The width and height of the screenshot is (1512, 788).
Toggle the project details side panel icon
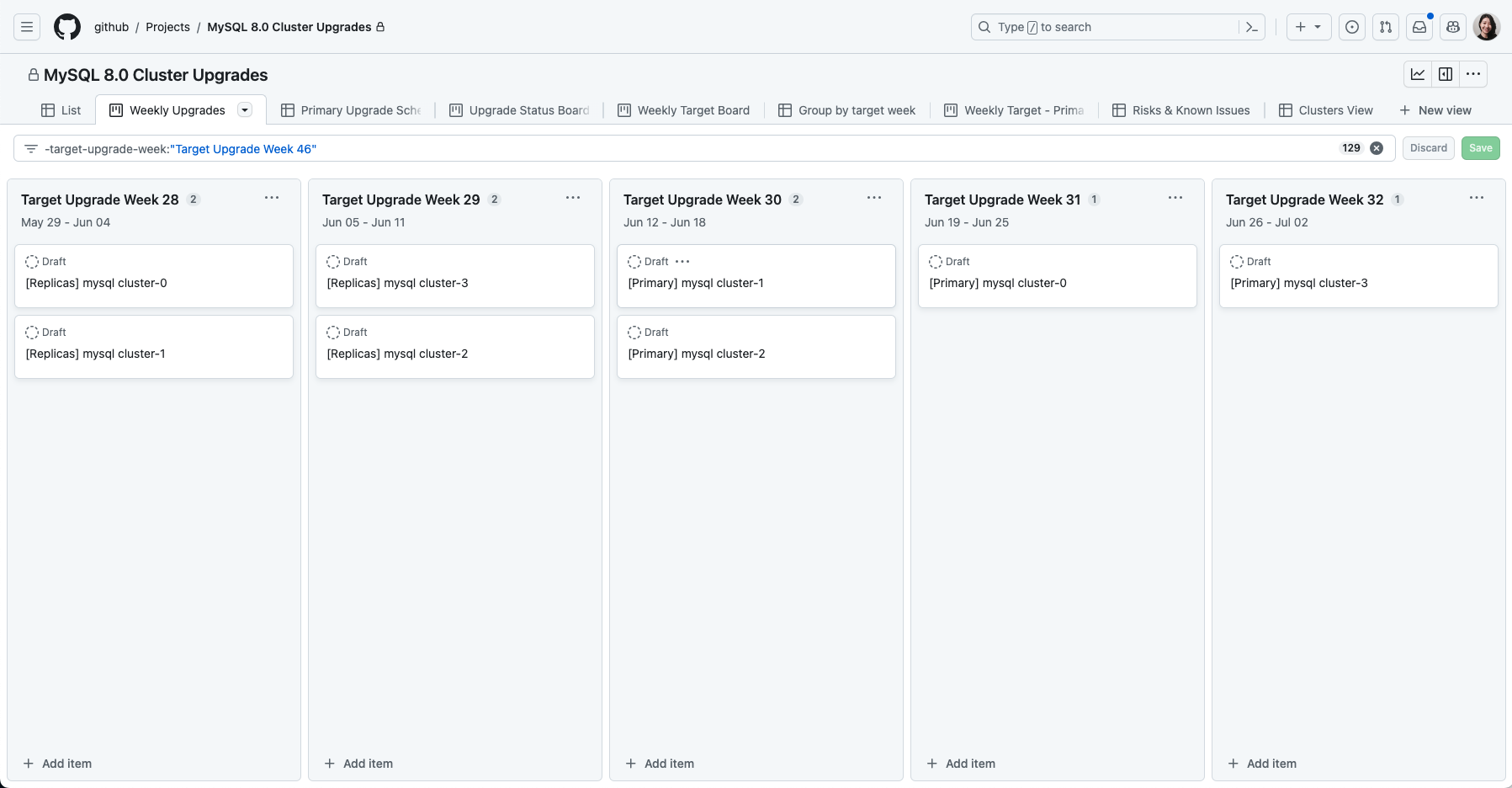[x=1446, y=74]
